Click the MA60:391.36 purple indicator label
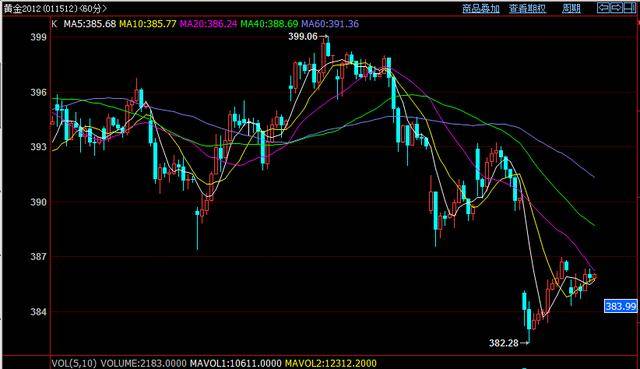The height and width of the screenshot is (369, 640). click(x=330, y=24)
